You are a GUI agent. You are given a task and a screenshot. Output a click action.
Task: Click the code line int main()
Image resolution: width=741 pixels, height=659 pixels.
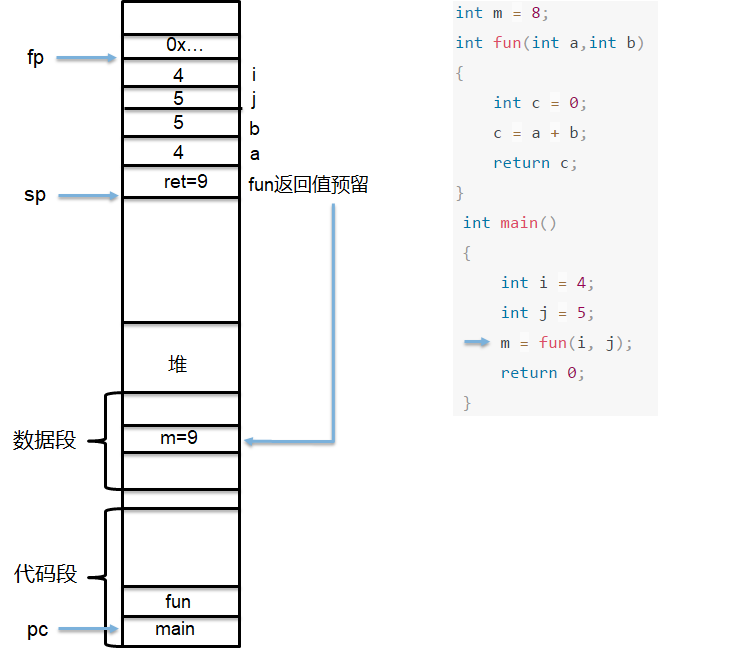[x=509, y=223]
